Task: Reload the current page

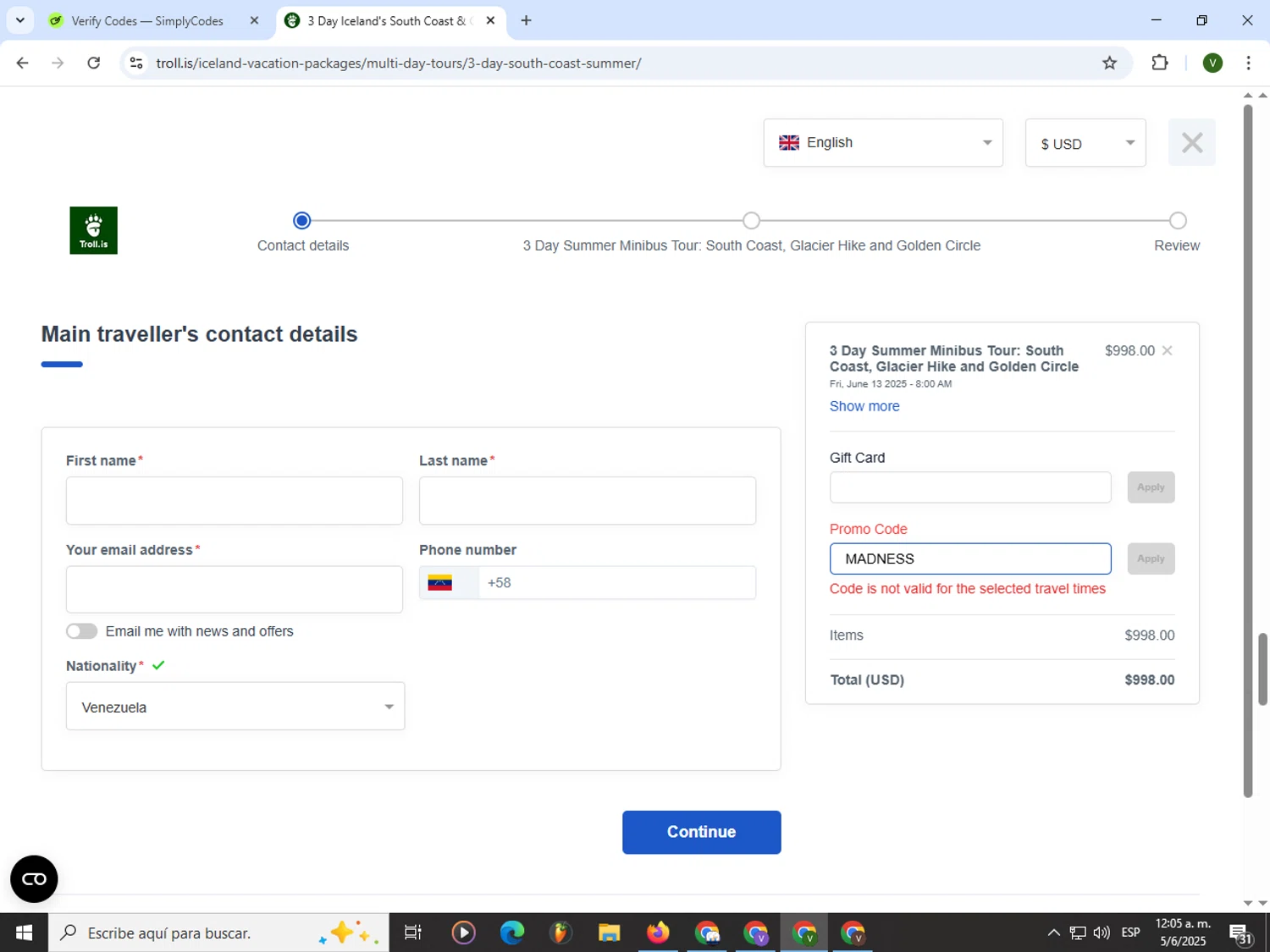Action: [x=94, y=63]
